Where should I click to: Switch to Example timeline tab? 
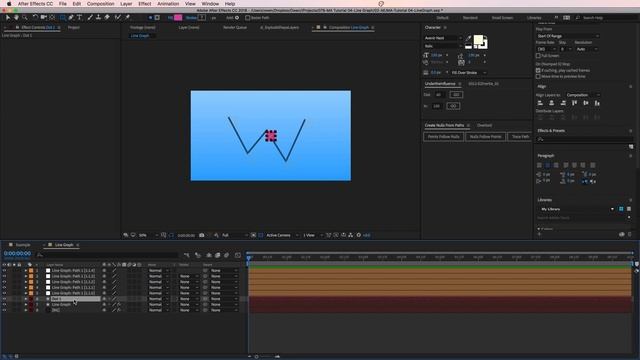click(23, 244)
